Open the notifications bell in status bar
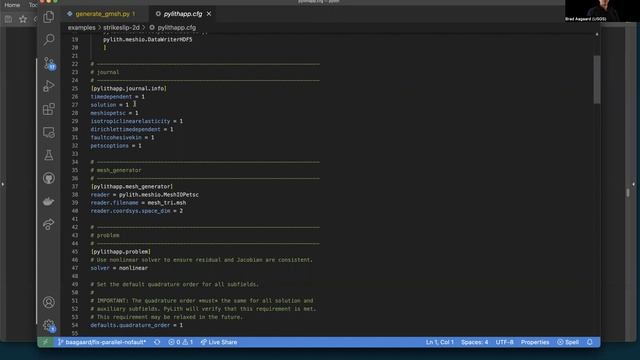This screenshot has height=360, width=640. tap(589, 342)
